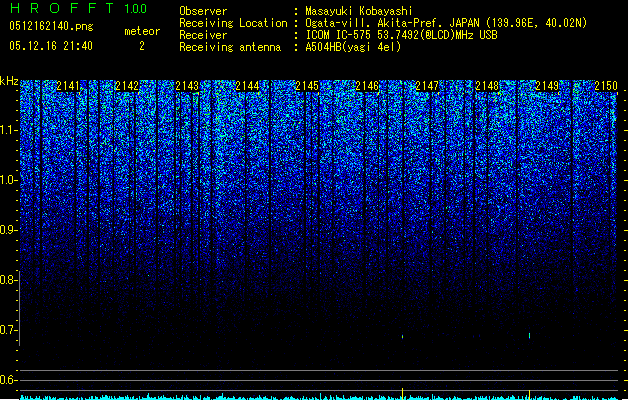
Task: Click the meteor label
Action: pyautogui.click(x=142, y=31)
